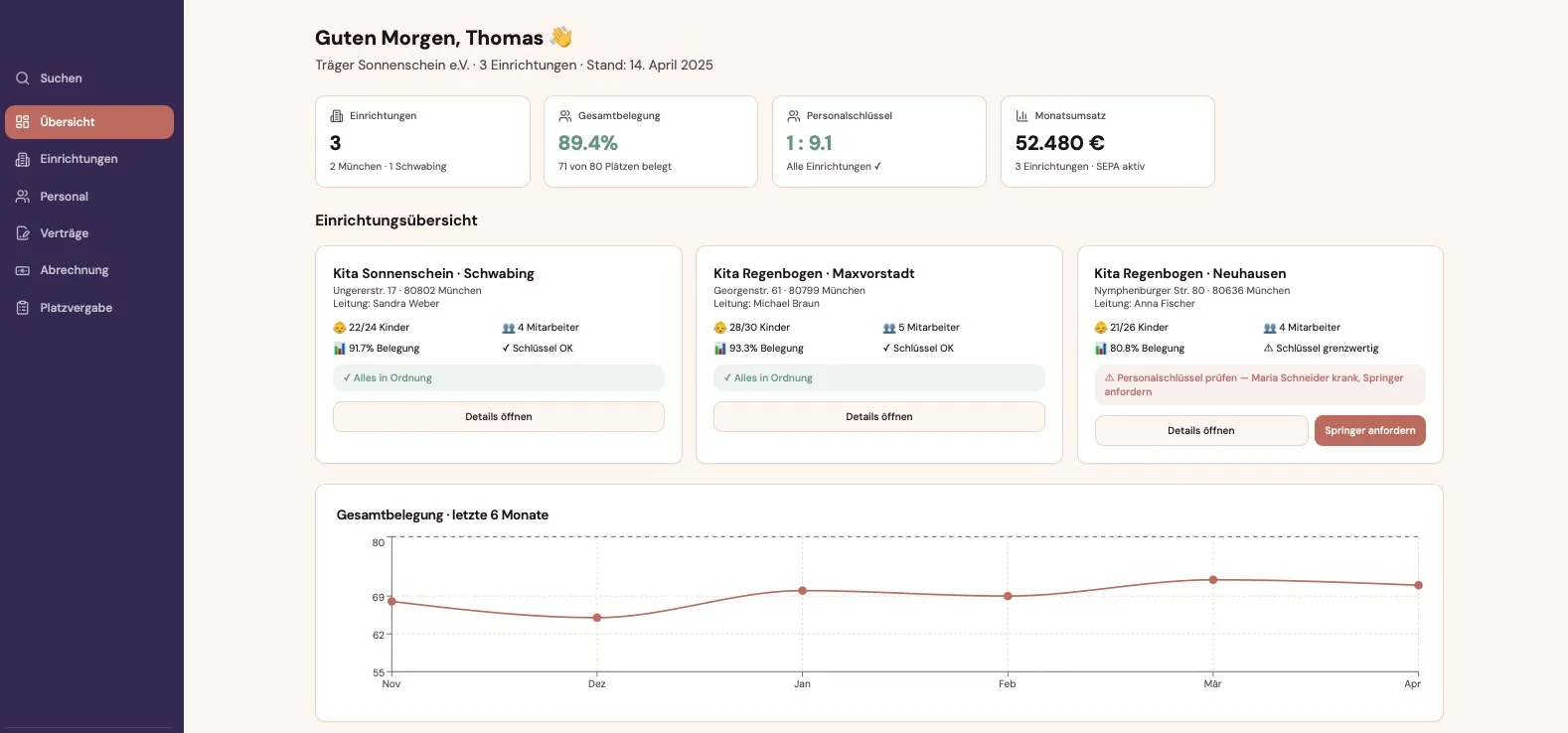Screen dimensions: 1568x733
Task: Click the Personal people icon in sidebar
Action: coord(22,197)
